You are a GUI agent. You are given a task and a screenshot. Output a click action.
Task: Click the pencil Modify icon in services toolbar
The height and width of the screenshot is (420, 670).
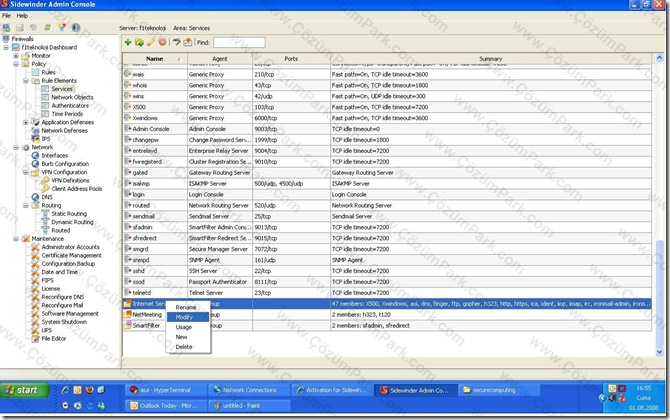pos(151,42)
